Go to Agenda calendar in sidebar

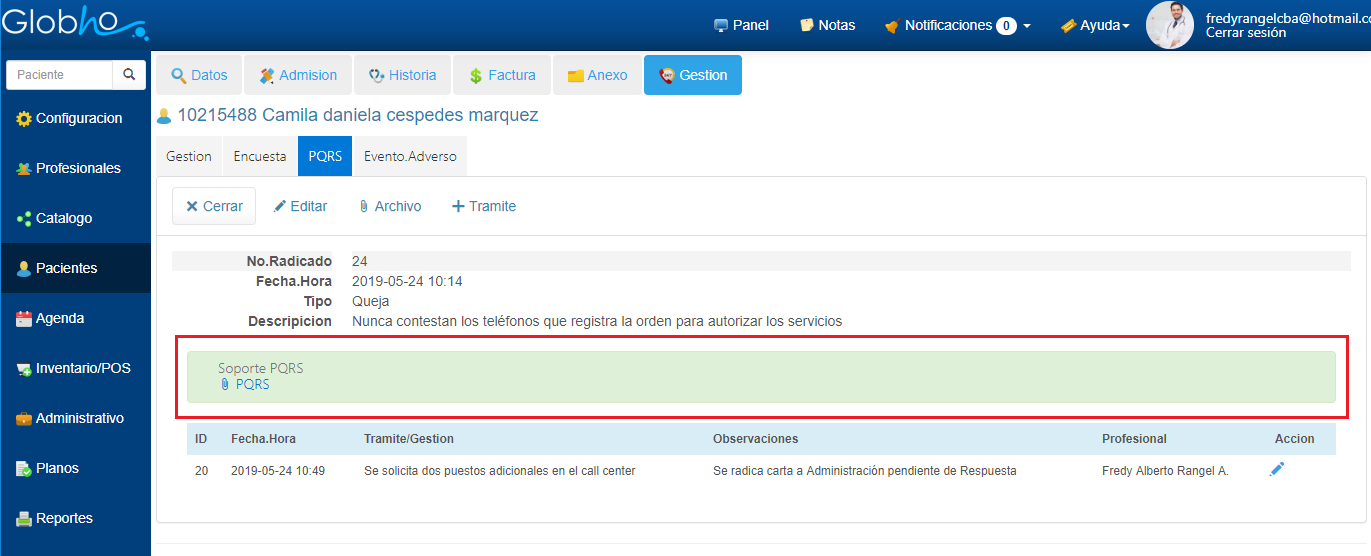coord(72,318)
